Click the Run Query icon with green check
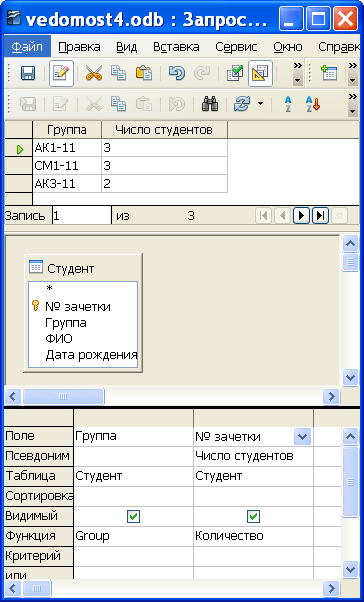This screenshot has width=364, height=602. coord(235,73)
